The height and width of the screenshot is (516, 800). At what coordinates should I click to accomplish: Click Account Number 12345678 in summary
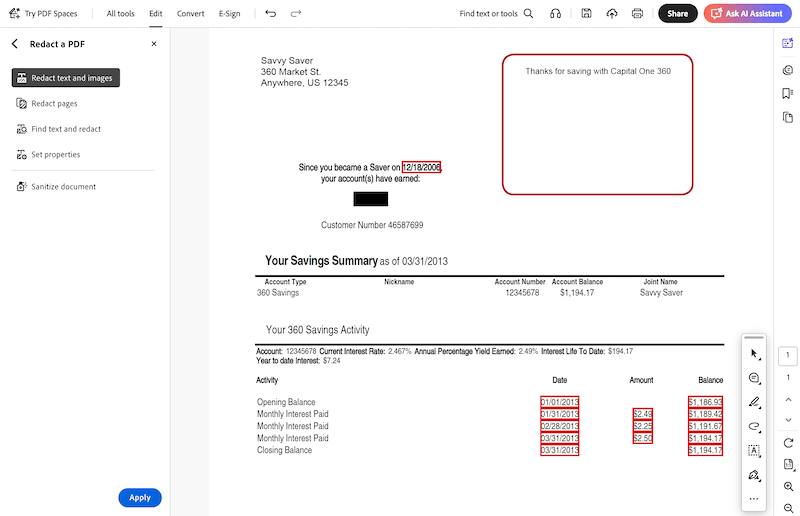pos(522,293)
